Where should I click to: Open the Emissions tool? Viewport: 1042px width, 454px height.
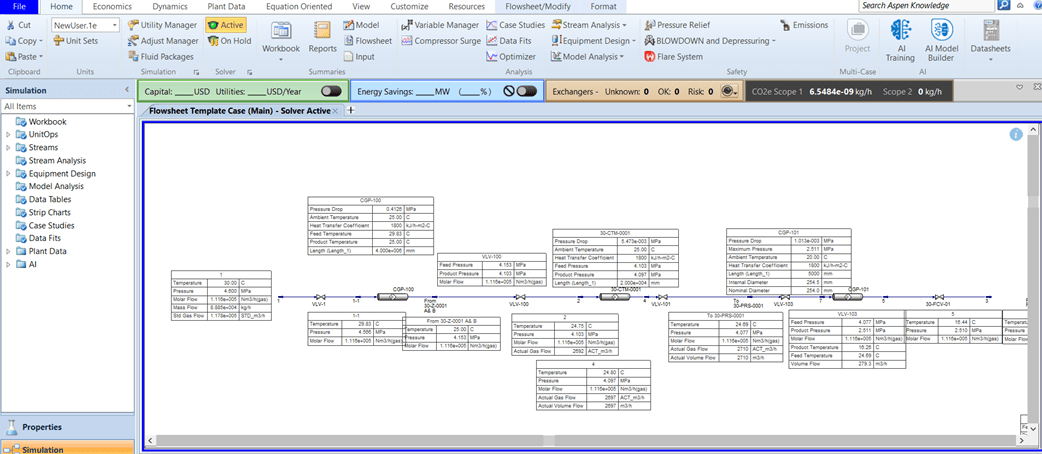point(805,25)
